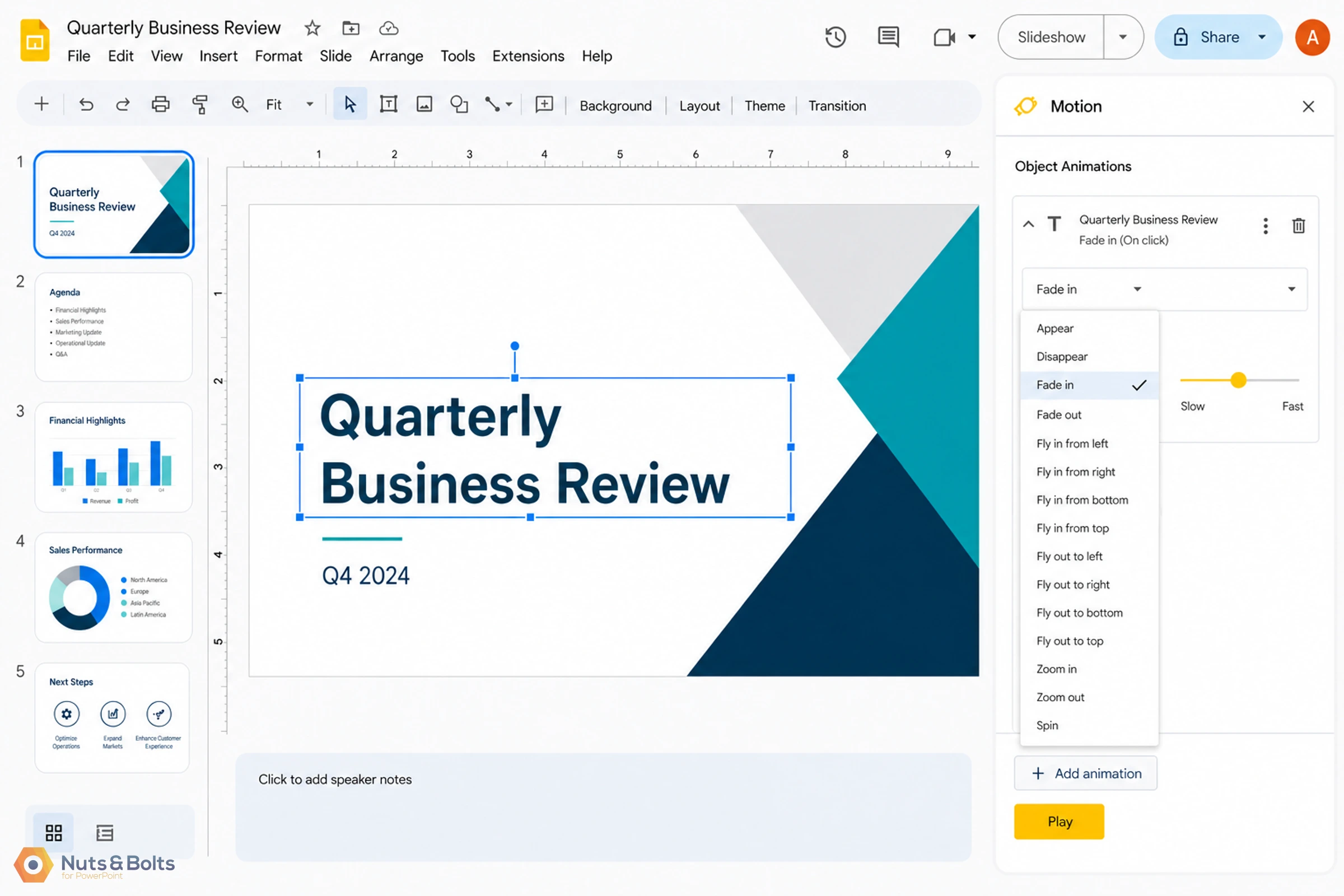Click the speaker notes field
This screenshot has width=1344, height=896.
(x=604, y=807)
